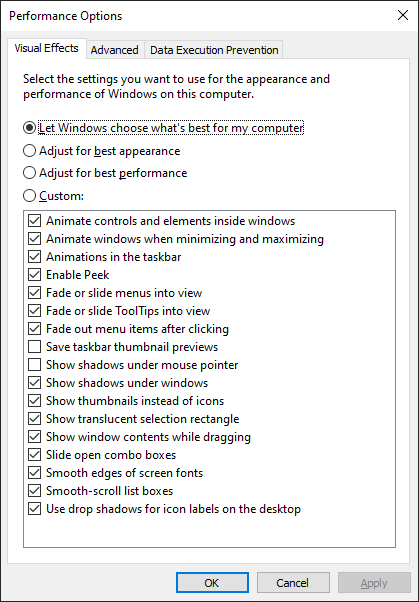Click the OK button

click(x=212, y=583)
